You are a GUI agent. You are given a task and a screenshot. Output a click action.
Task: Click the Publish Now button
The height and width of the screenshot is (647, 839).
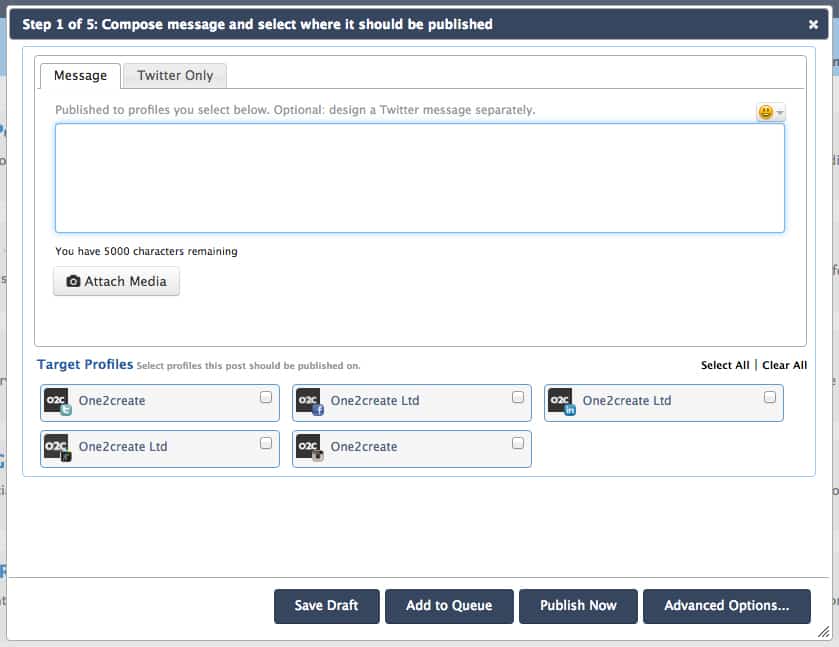pyautogui.click(x=578, y=605)
